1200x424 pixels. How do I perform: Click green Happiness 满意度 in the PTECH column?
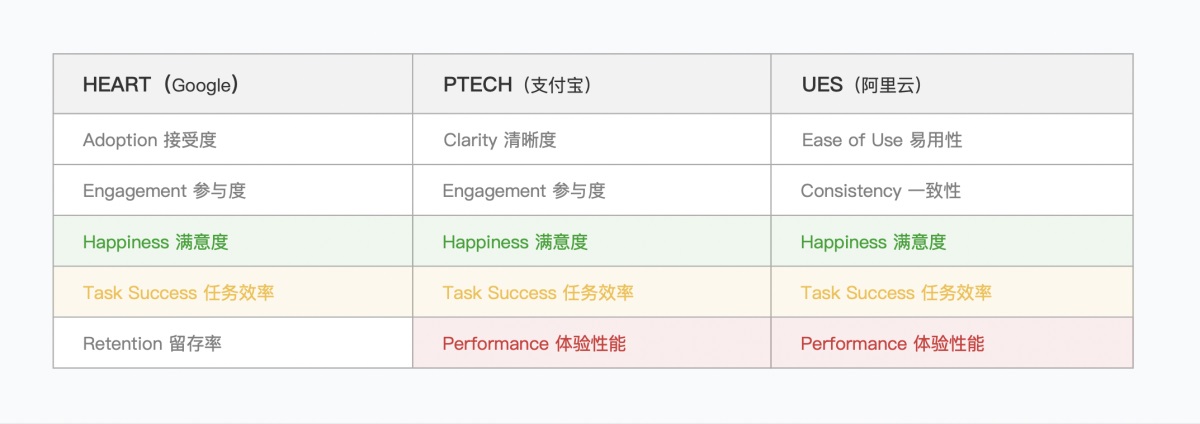coord(515,242)
